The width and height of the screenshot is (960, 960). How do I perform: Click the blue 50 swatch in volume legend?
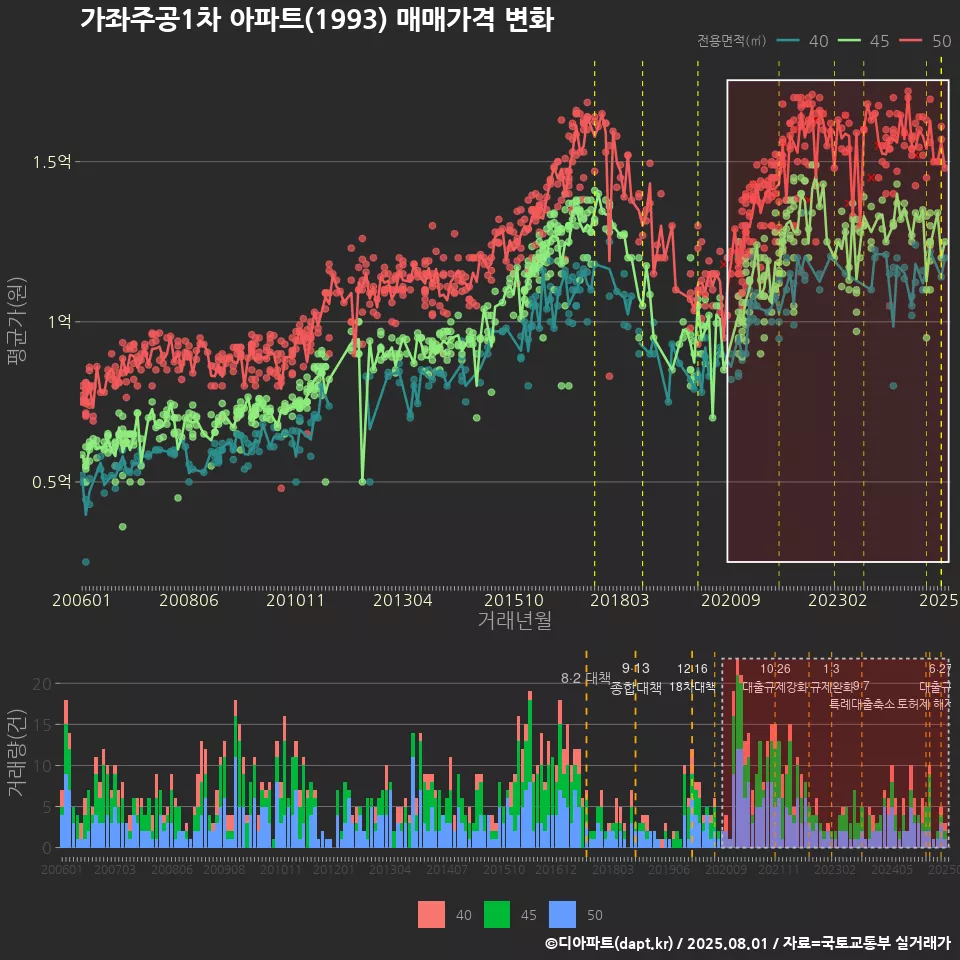[562, 914]
